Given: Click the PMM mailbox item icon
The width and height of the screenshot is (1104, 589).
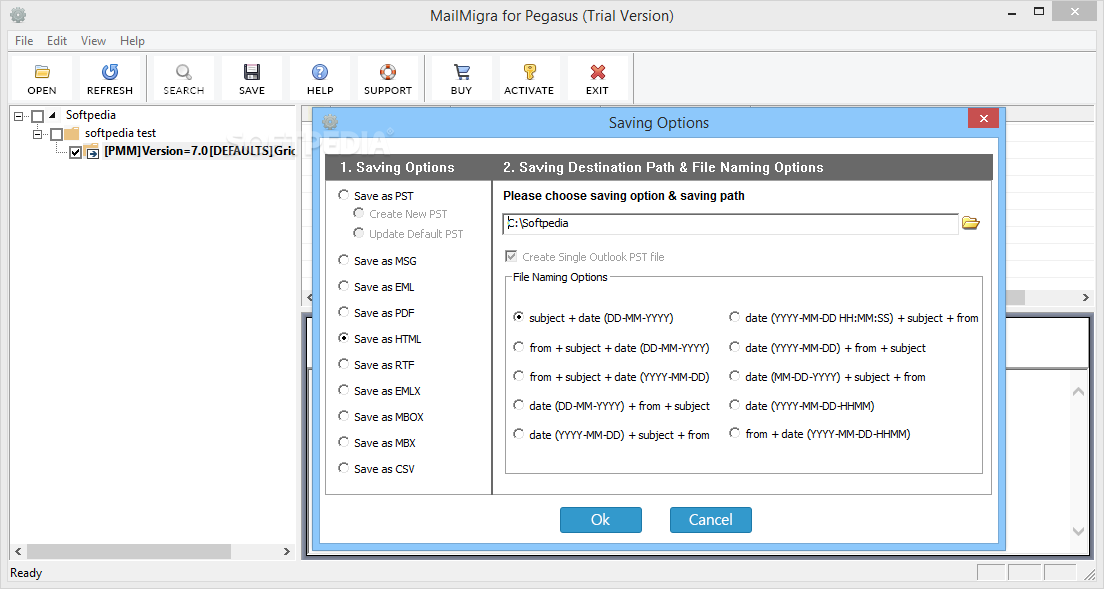Looking at the screenshot, I should point(92,151).
